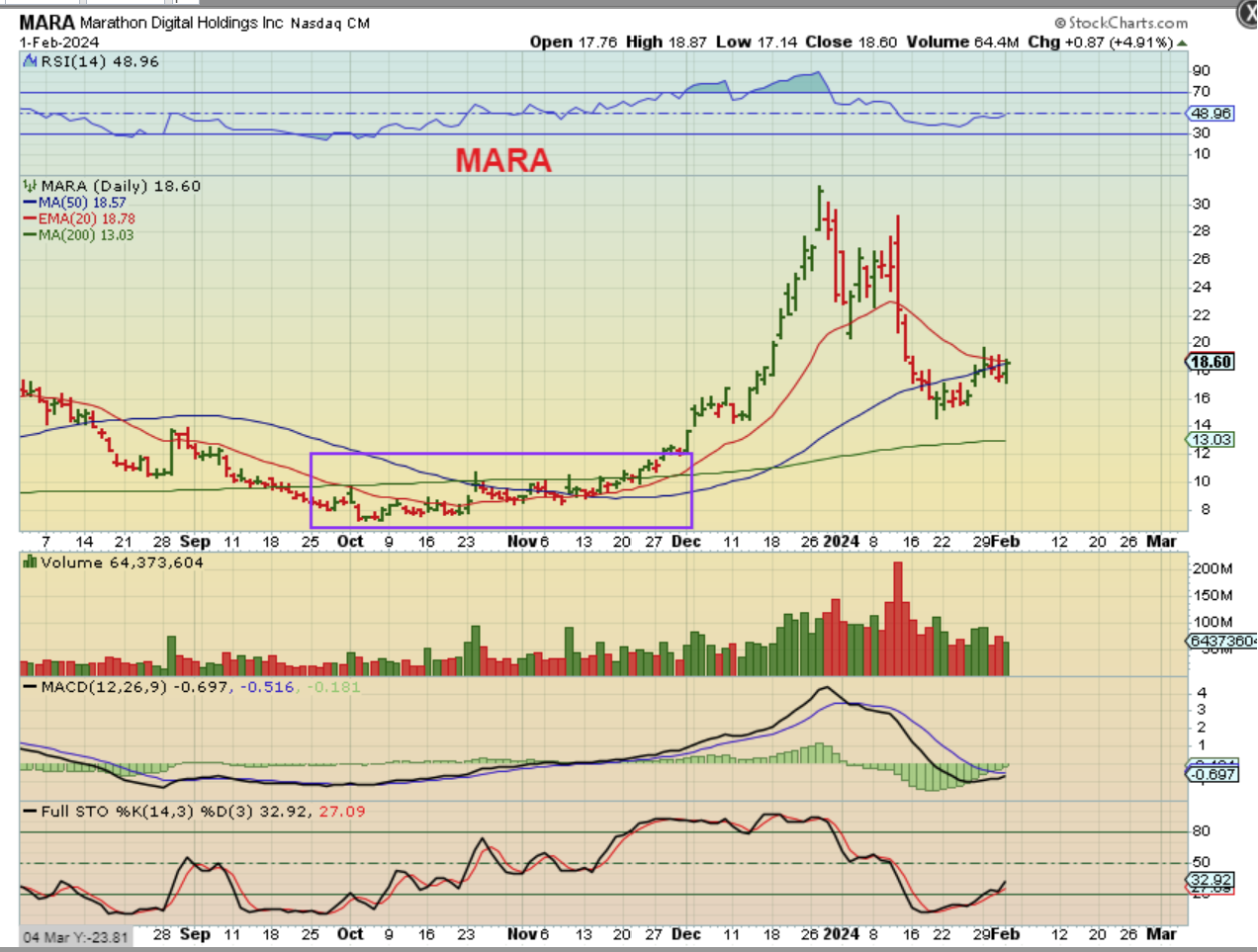Click the EMA(20) 18.78 legend text
Viewport: 1258px width, 952px height.
tap(87, 219)
